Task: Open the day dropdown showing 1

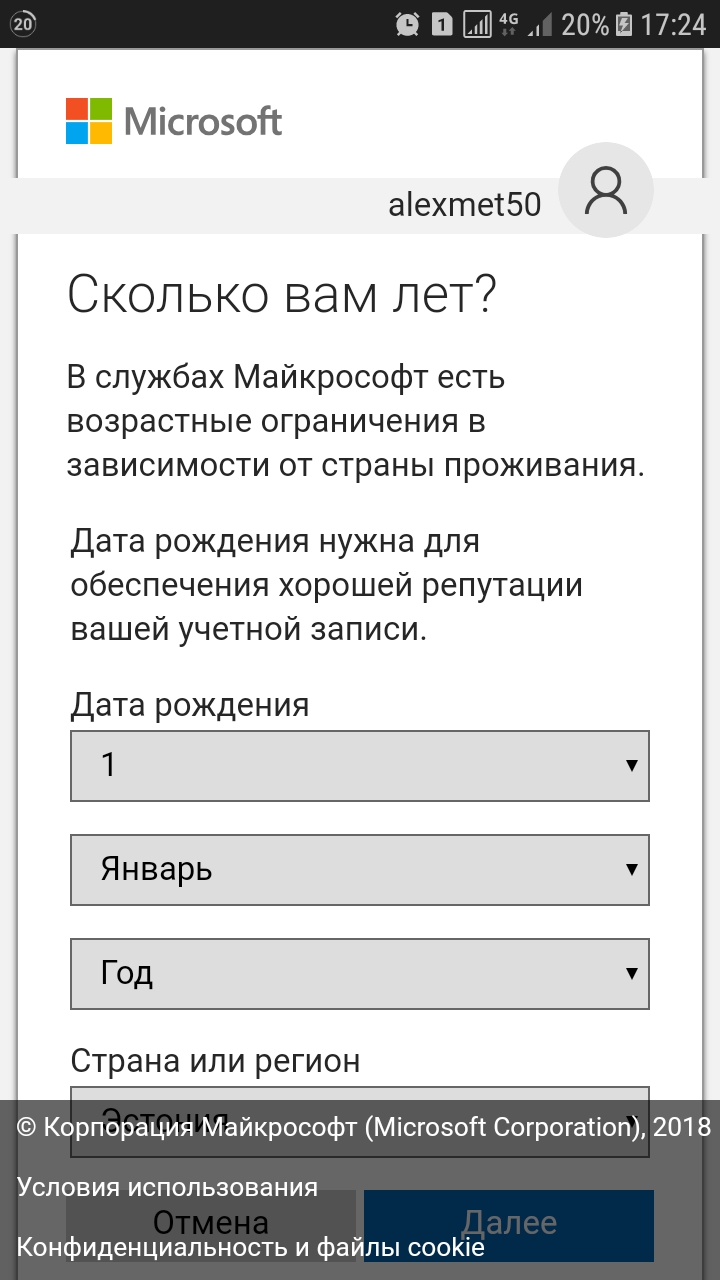Action: click(x=360, y=766)
